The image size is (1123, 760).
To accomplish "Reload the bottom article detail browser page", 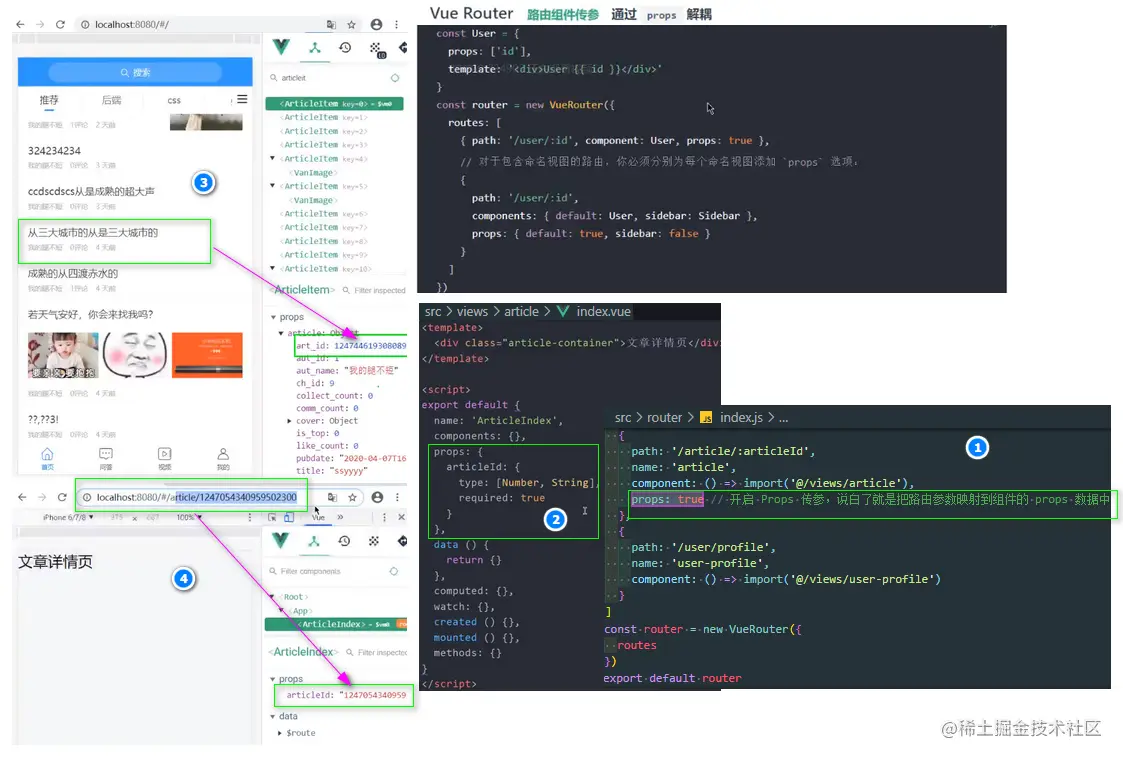I will [x=62, y=497].
